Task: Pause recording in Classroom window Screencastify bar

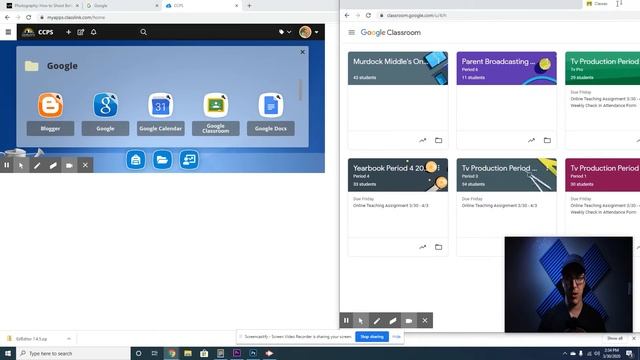Action: tap(346, 320)
